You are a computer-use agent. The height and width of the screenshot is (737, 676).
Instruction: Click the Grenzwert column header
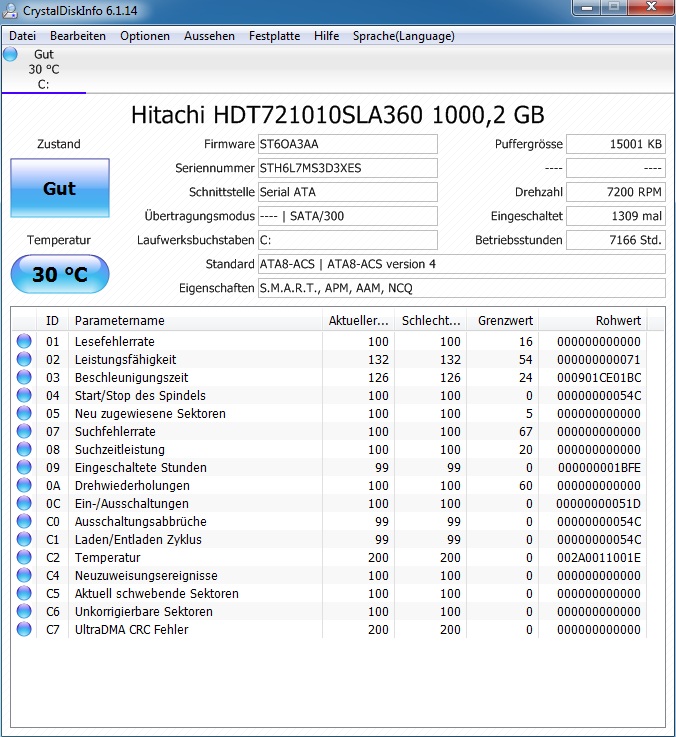502,321
